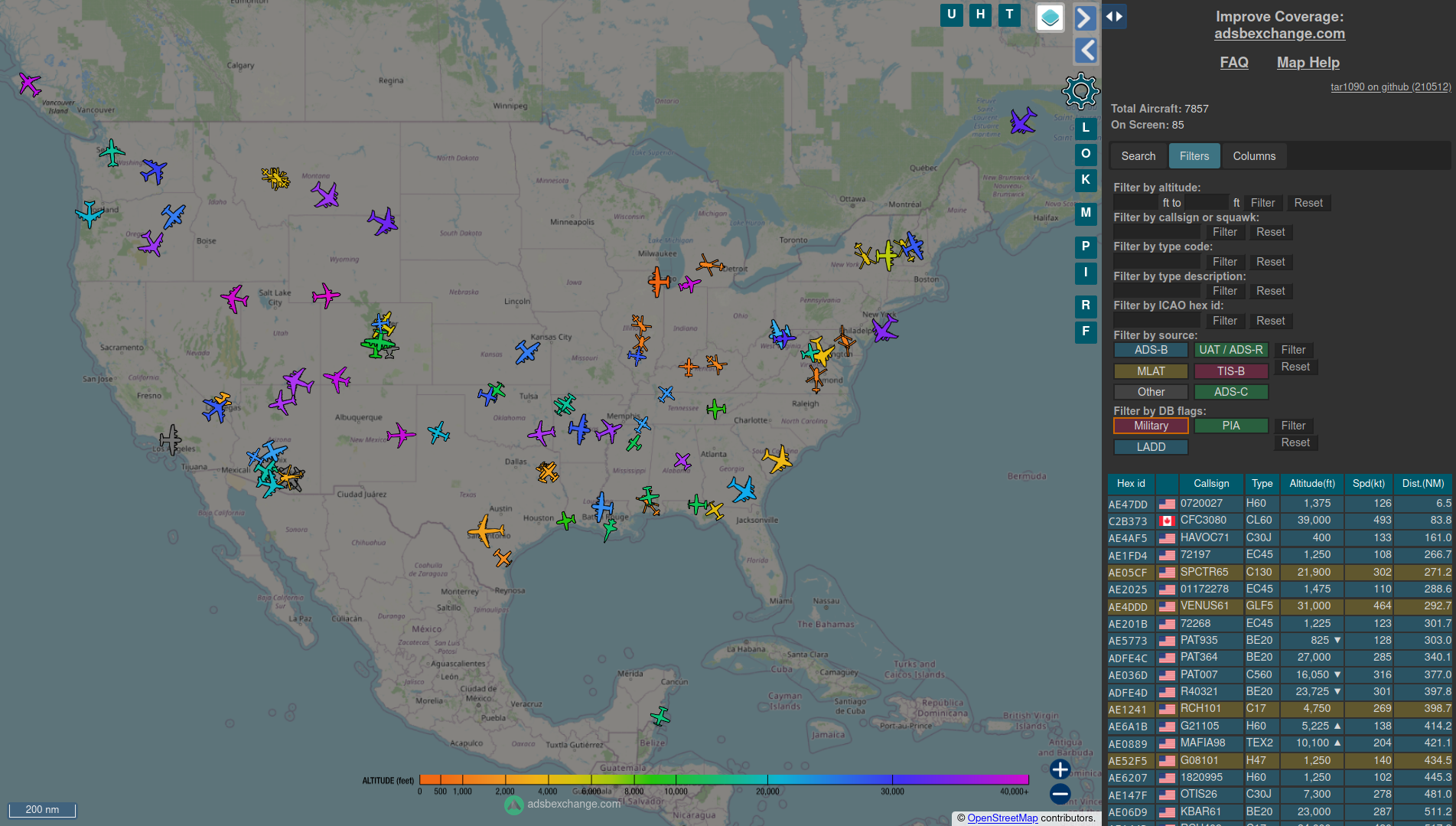Focus the callsign or squawk input field
This screenshot has height=826, width=1456.
[x=1157, y=232]
